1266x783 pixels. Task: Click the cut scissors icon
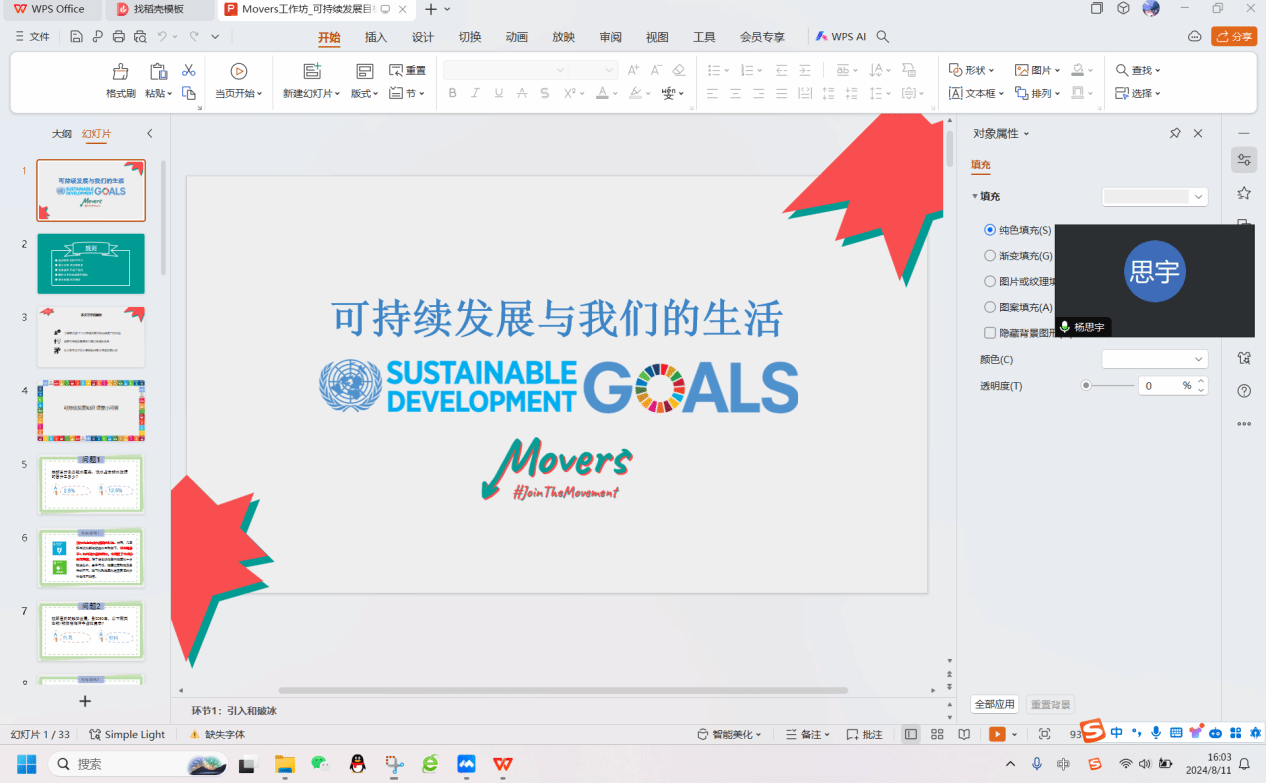(x=188, y=71)
